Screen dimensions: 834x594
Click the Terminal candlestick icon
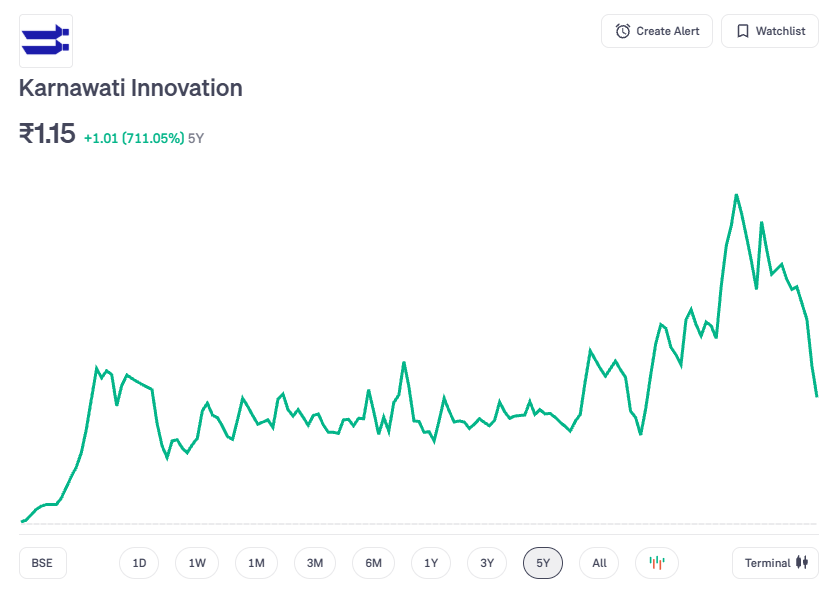pyautogui.click(x=802, y=563)
